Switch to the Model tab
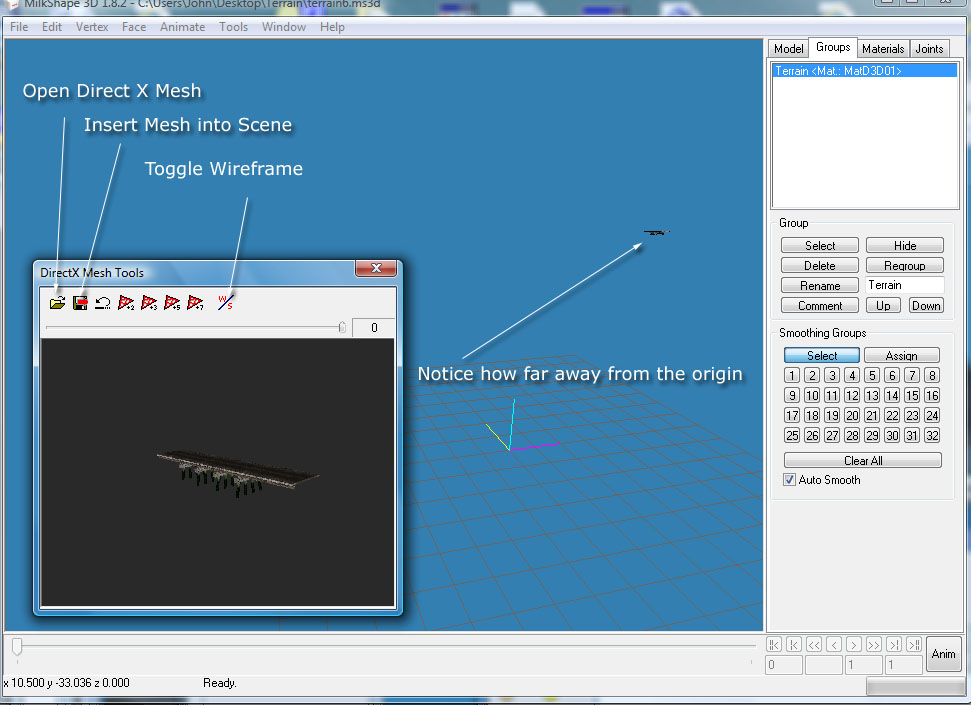The width and height of the screenshot is (971, 705). point(788,48)
